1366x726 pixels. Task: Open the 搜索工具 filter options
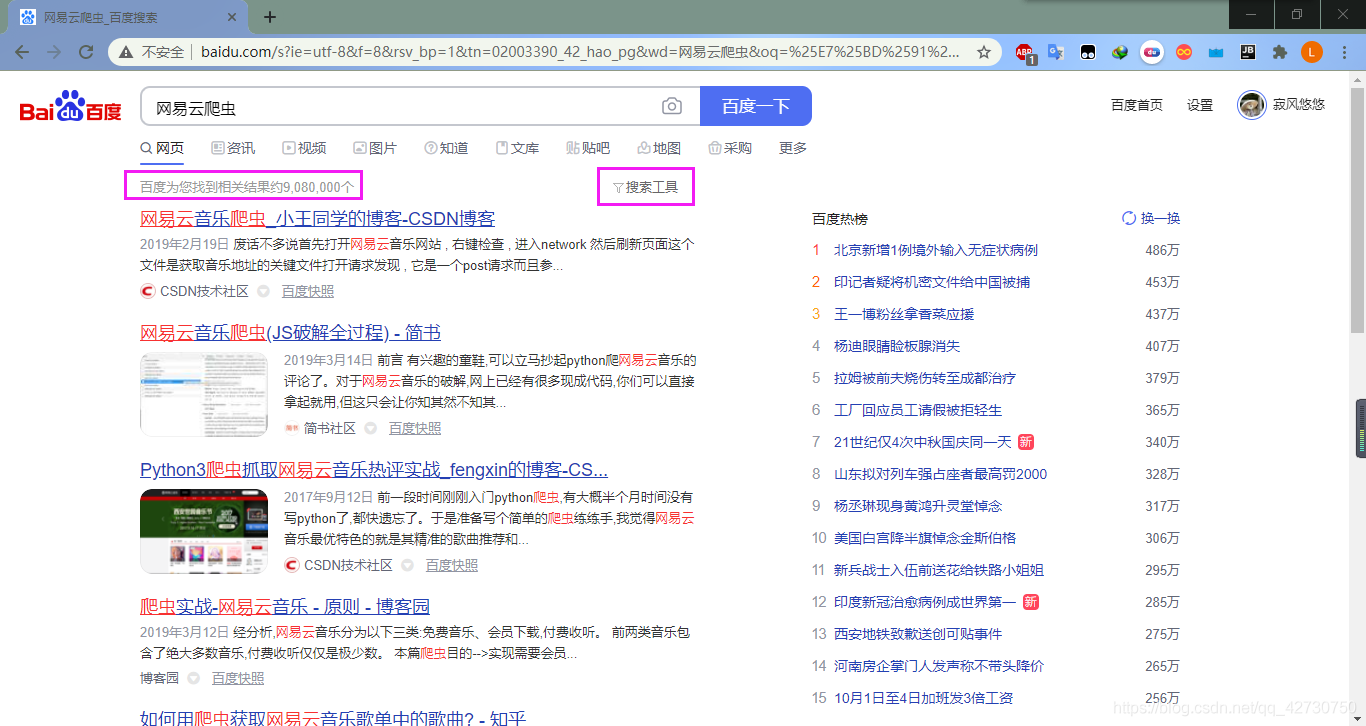645,187
